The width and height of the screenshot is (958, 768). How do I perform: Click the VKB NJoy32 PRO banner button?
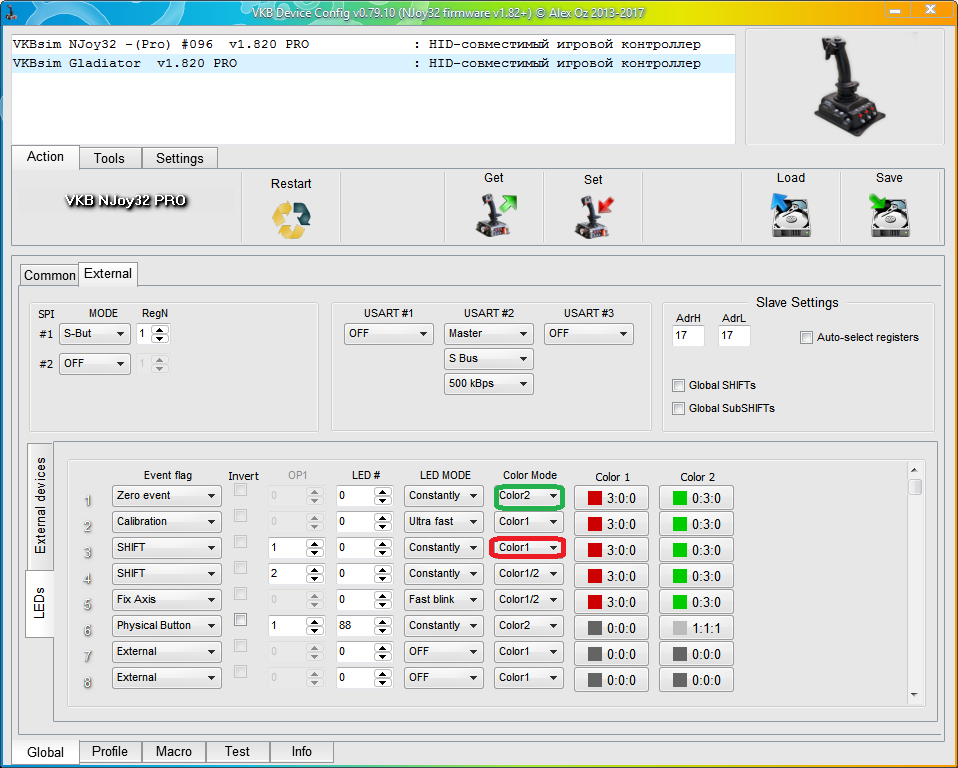[x=125, y=200]
